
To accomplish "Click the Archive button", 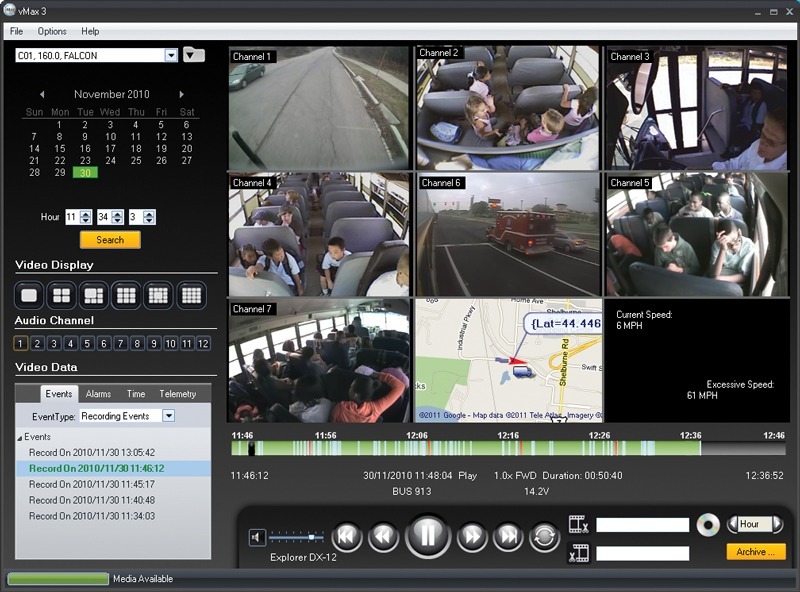I will (756, 552).
